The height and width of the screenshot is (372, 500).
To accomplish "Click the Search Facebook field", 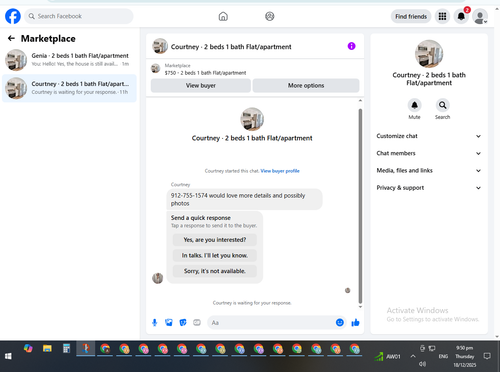I will (x=79, y=16).
